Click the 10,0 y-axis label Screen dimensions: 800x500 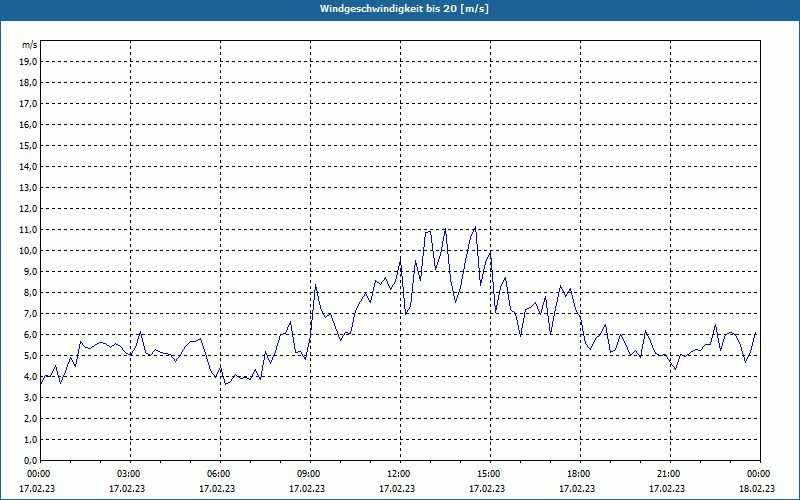[29, 251]
